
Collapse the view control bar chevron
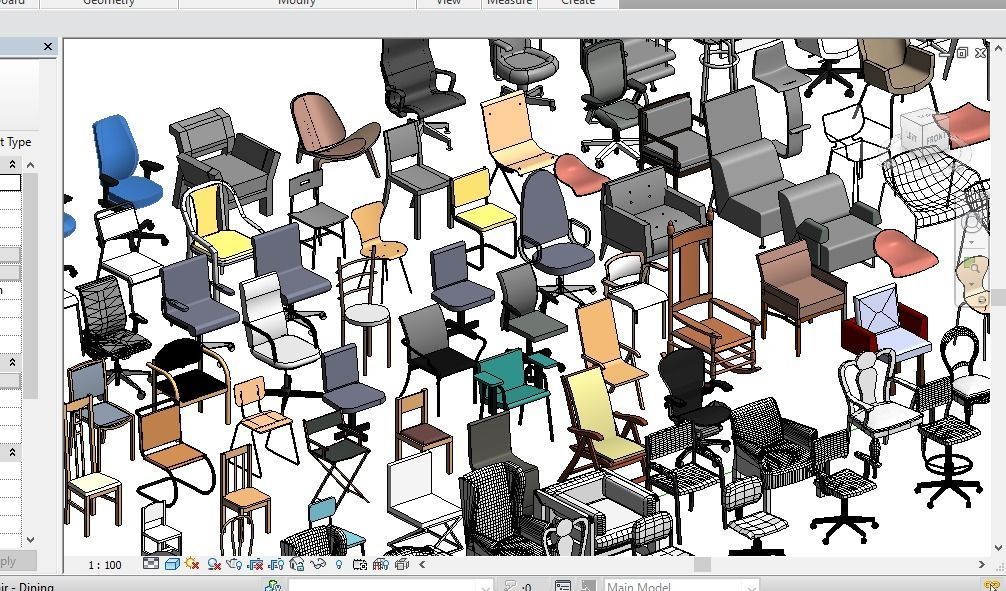pos(420,564)
